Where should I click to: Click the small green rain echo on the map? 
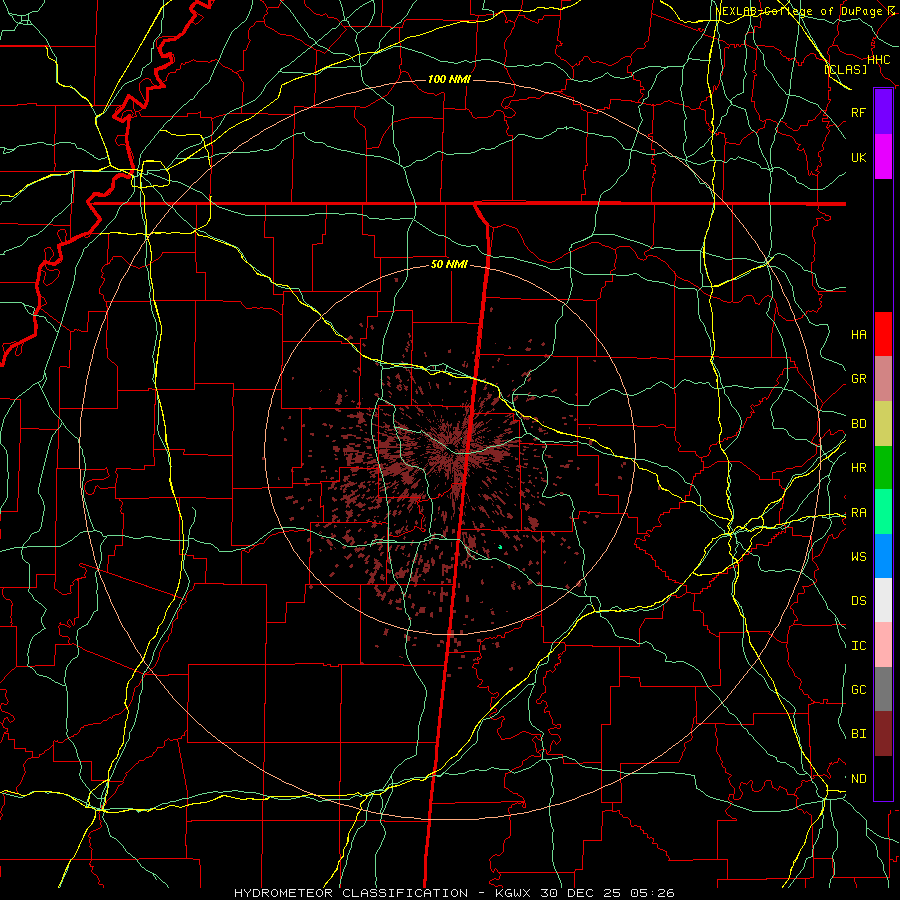click(500, 547)
